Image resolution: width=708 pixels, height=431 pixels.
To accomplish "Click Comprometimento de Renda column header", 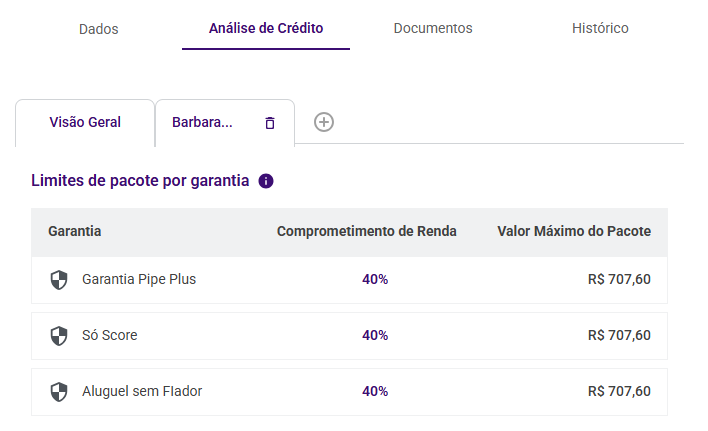I will [x=367, y=231].
